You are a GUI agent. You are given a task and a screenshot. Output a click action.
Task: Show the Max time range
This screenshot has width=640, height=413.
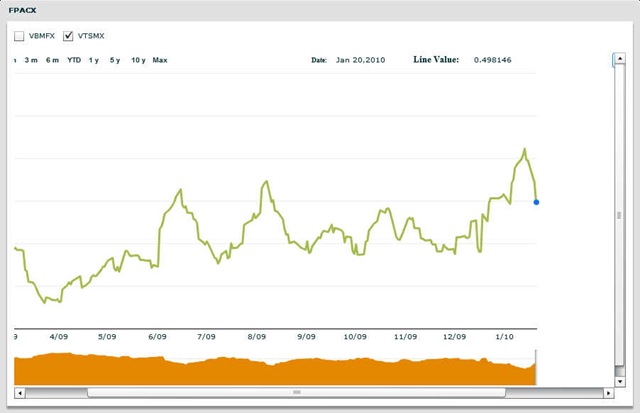click(x=160, y=60)
